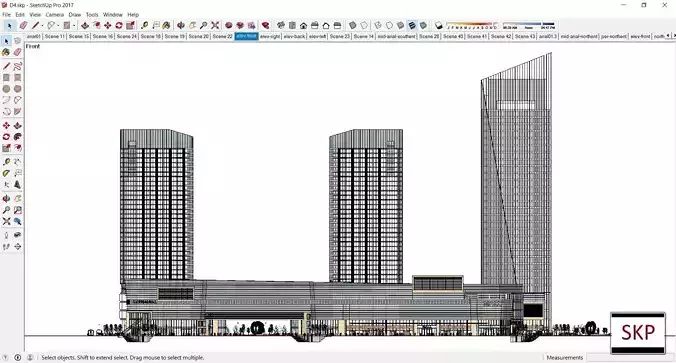
Task: Select Circle tool in side toolbar
Action: (x=6, y=89)
